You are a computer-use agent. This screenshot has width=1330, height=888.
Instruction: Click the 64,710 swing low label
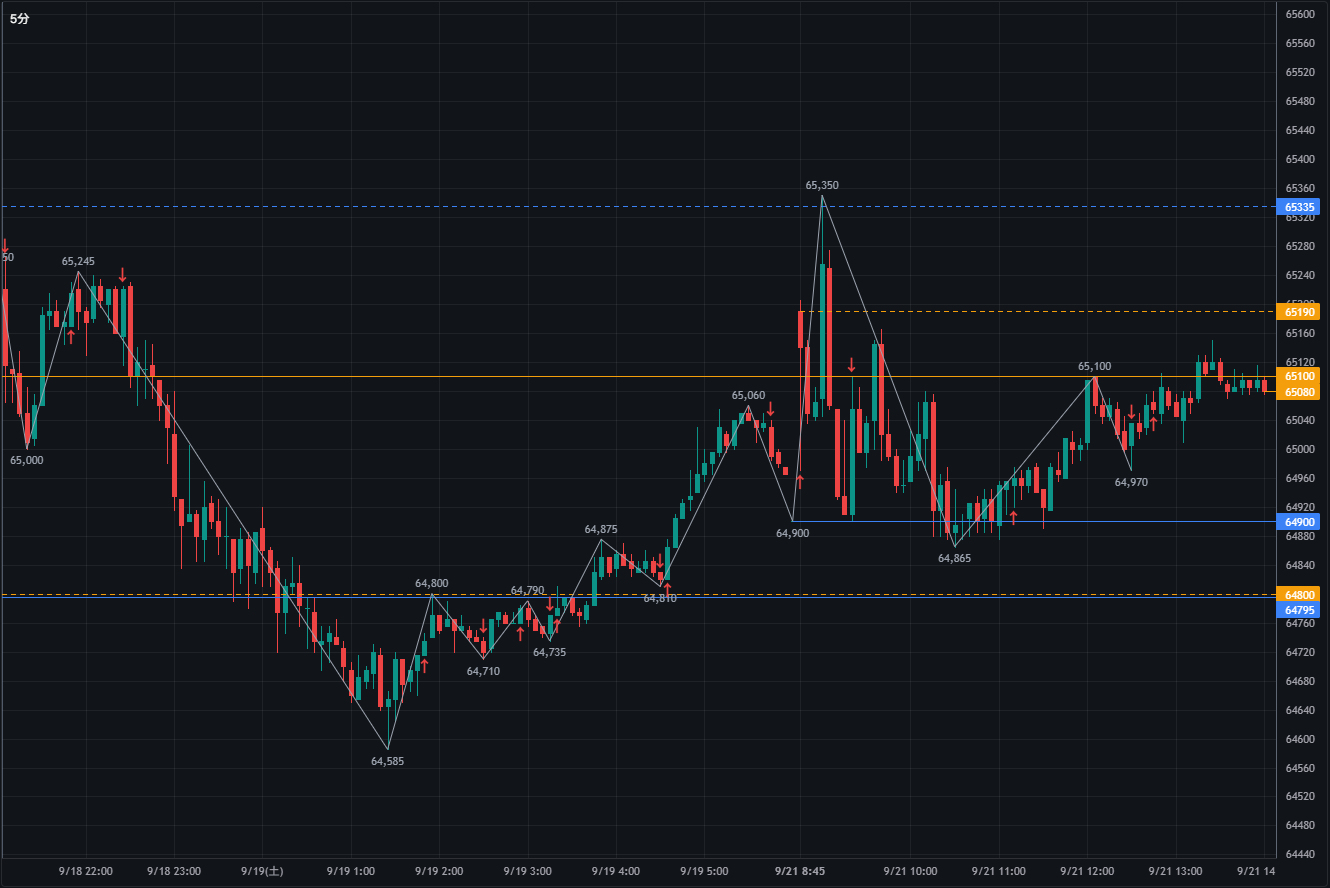click(483, 671)
